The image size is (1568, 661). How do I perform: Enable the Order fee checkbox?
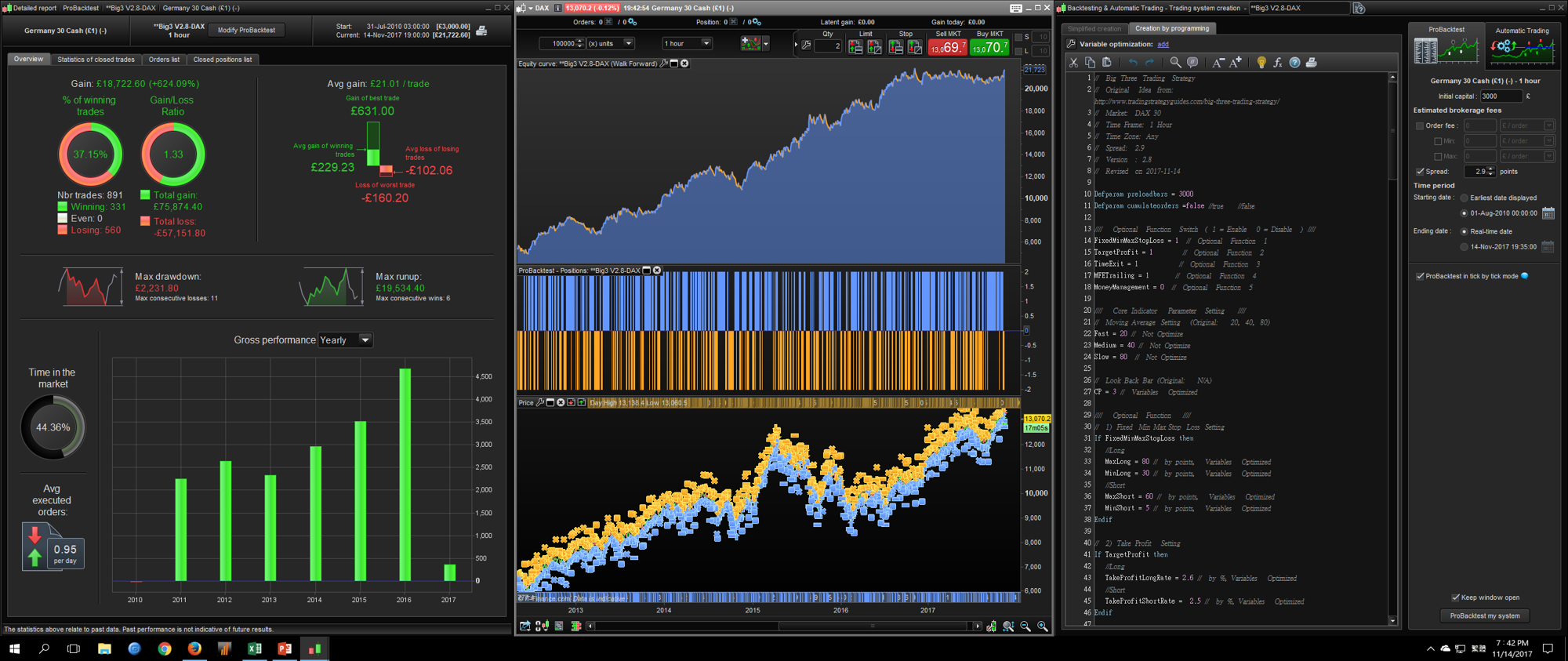[x=1420, y=126]
